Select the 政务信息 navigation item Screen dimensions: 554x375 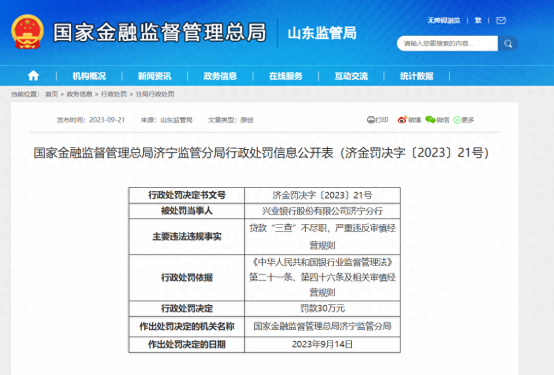(x=220, y=76)
